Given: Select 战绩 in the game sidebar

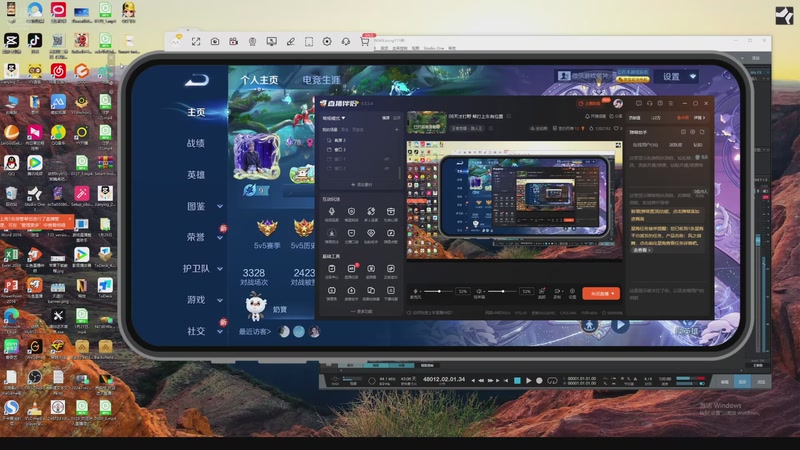Looking at the screenshot, I should [x=196, y=143].
